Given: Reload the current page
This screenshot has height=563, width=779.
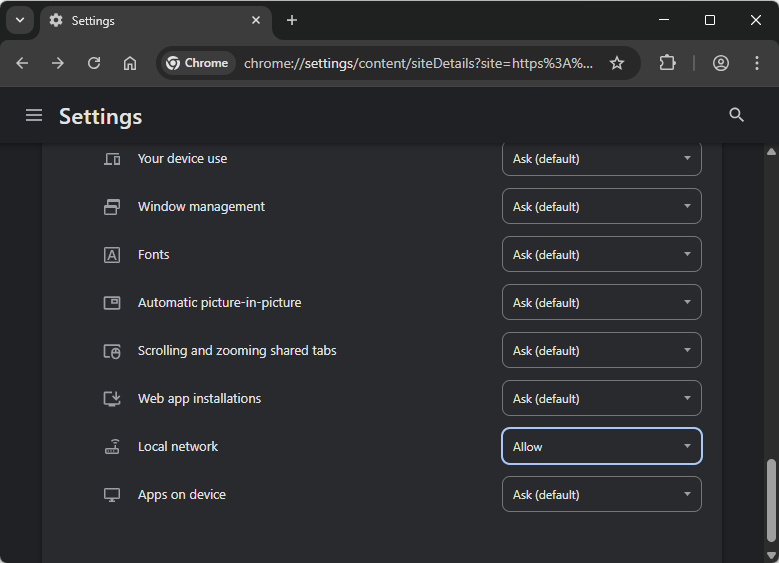Looking at the screenshot, I should tap(94, 63).
